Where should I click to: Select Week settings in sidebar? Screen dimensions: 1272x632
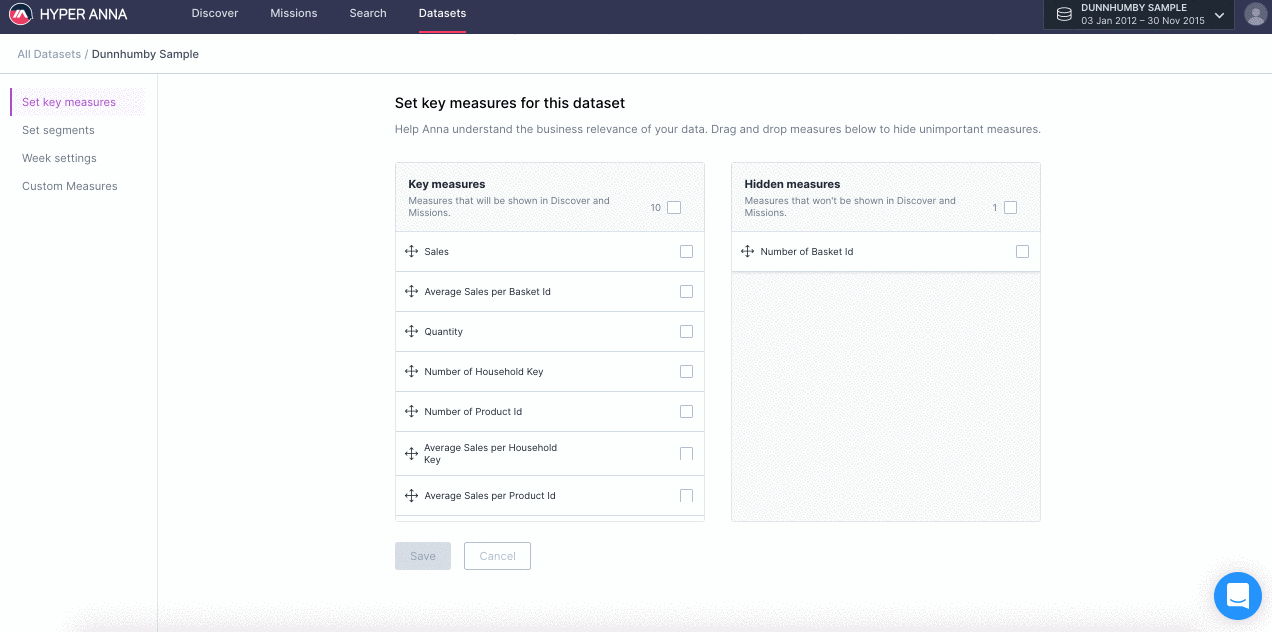click(x=59, y=158)
